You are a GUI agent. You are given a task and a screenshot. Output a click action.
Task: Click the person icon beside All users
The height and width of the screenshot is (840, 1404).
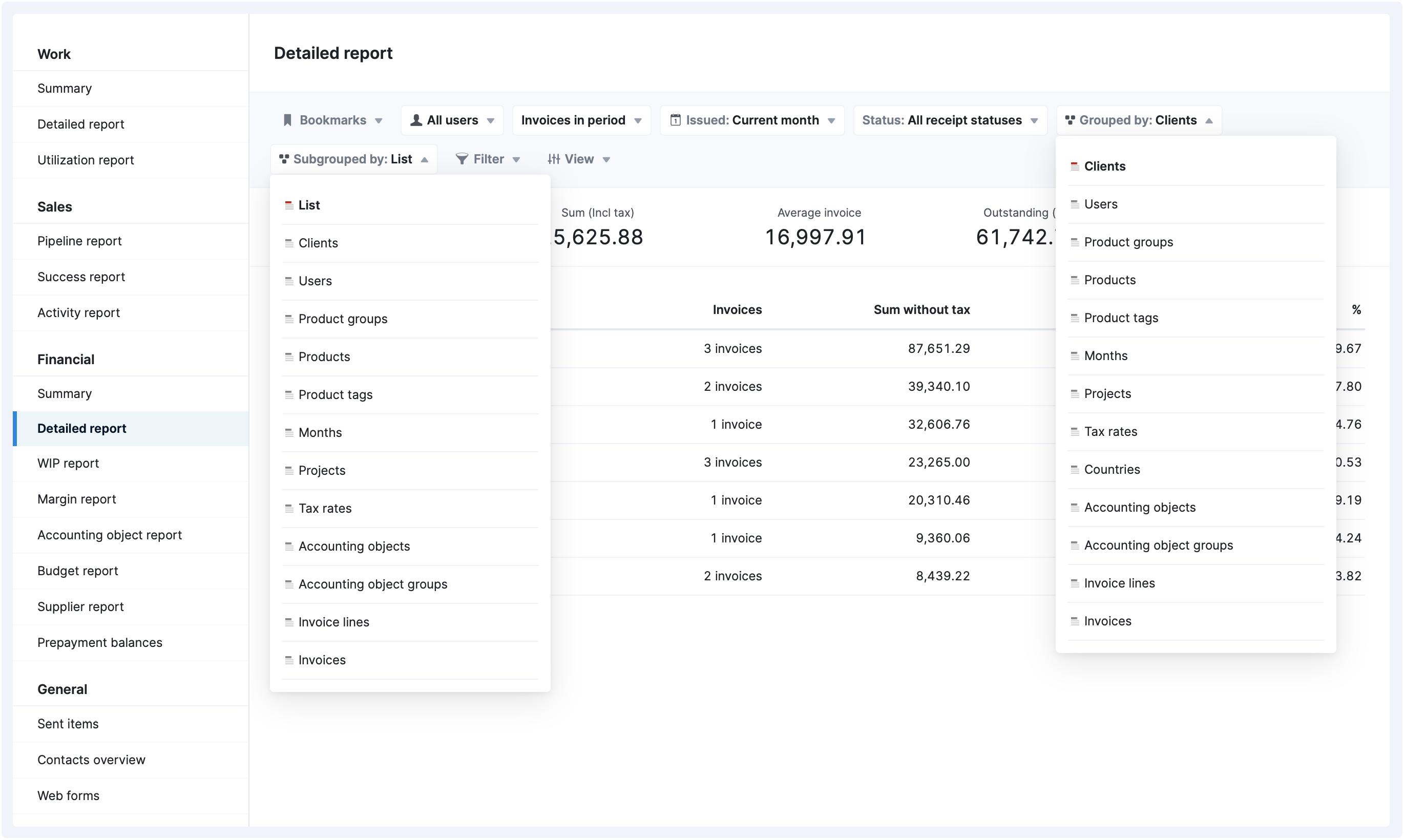(416, 120)
